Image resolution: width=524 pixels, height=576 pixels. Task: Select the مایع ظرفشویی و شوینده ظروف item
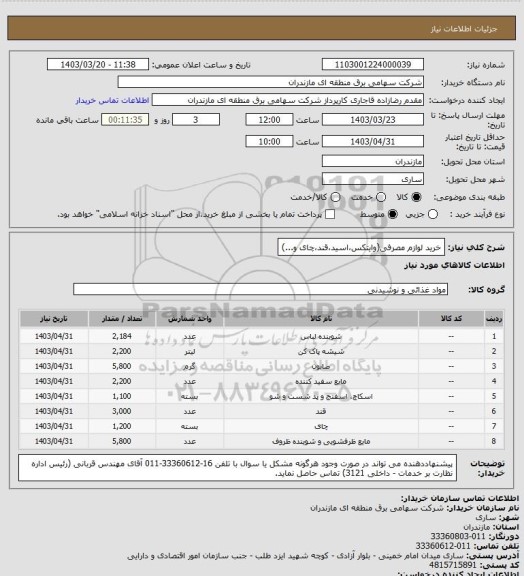coord(321,442)
